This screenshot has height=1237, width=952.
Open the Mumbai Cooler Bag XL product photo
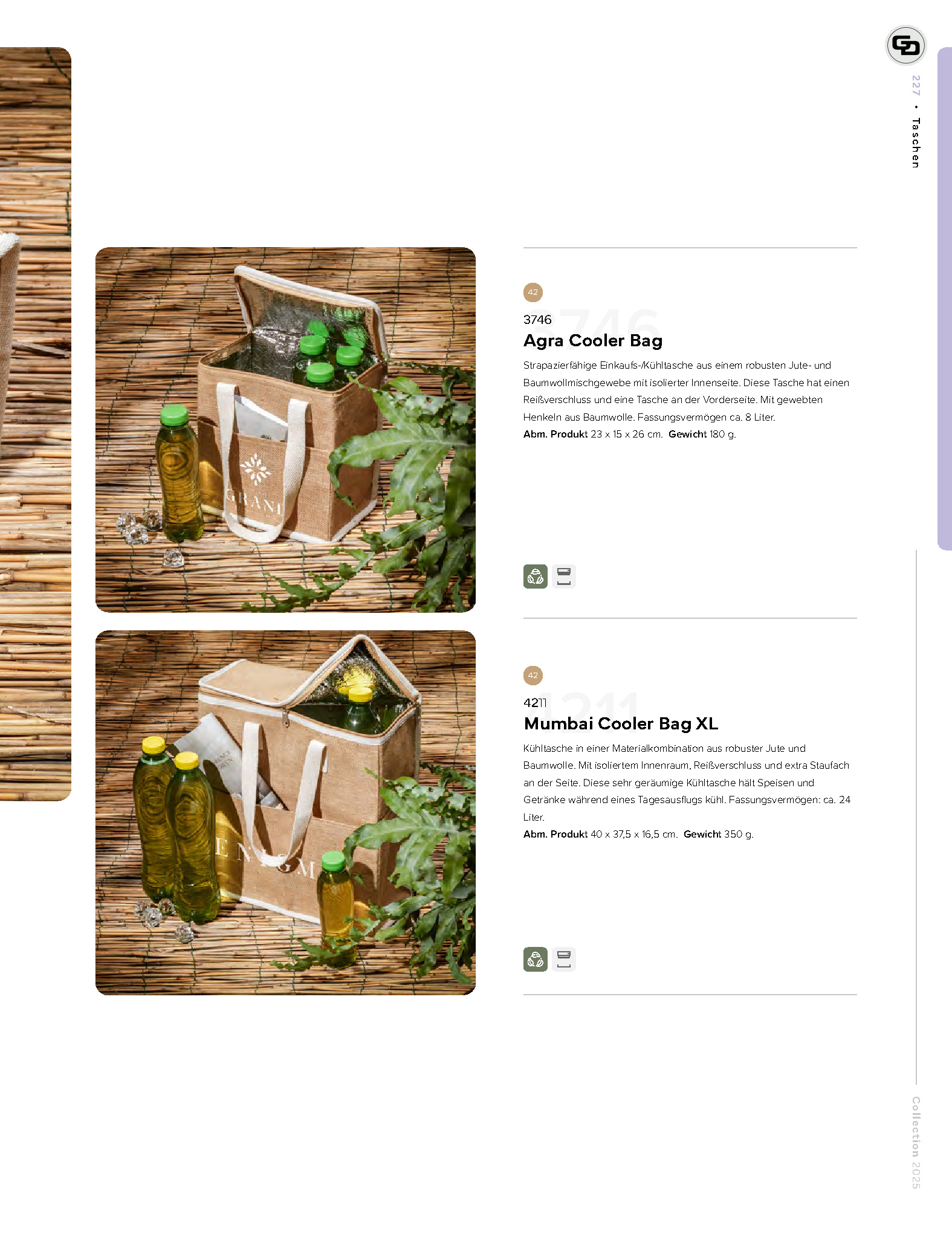(285, 813)
